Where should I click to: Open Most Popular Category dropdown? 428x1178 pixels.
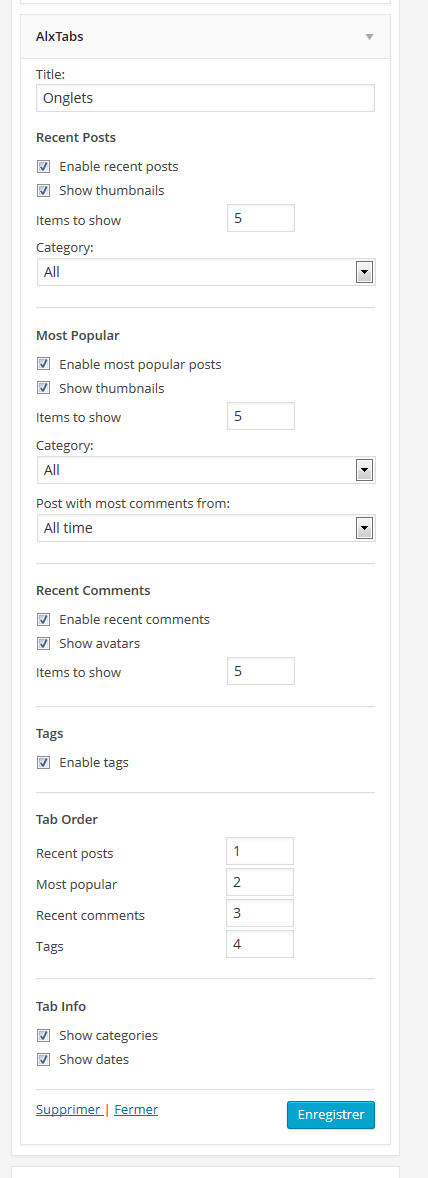click(206, 470)
